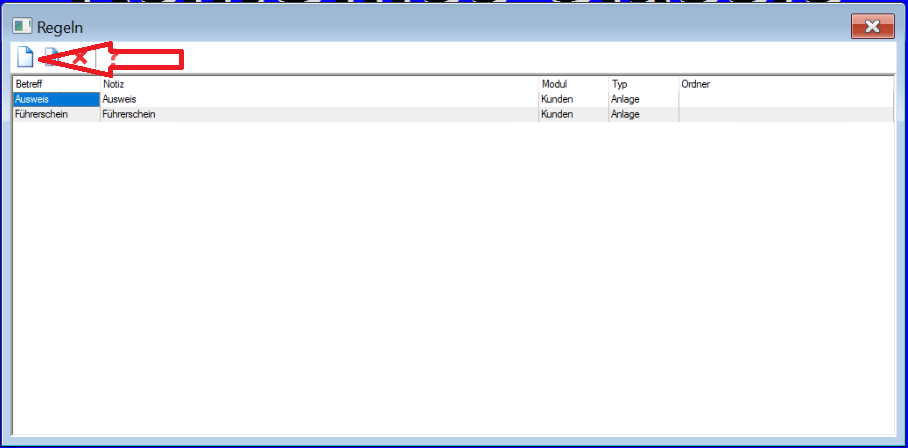Sort rules by the Betreff column header
This screenshot has width=908, height=448.
click(56, 85)
